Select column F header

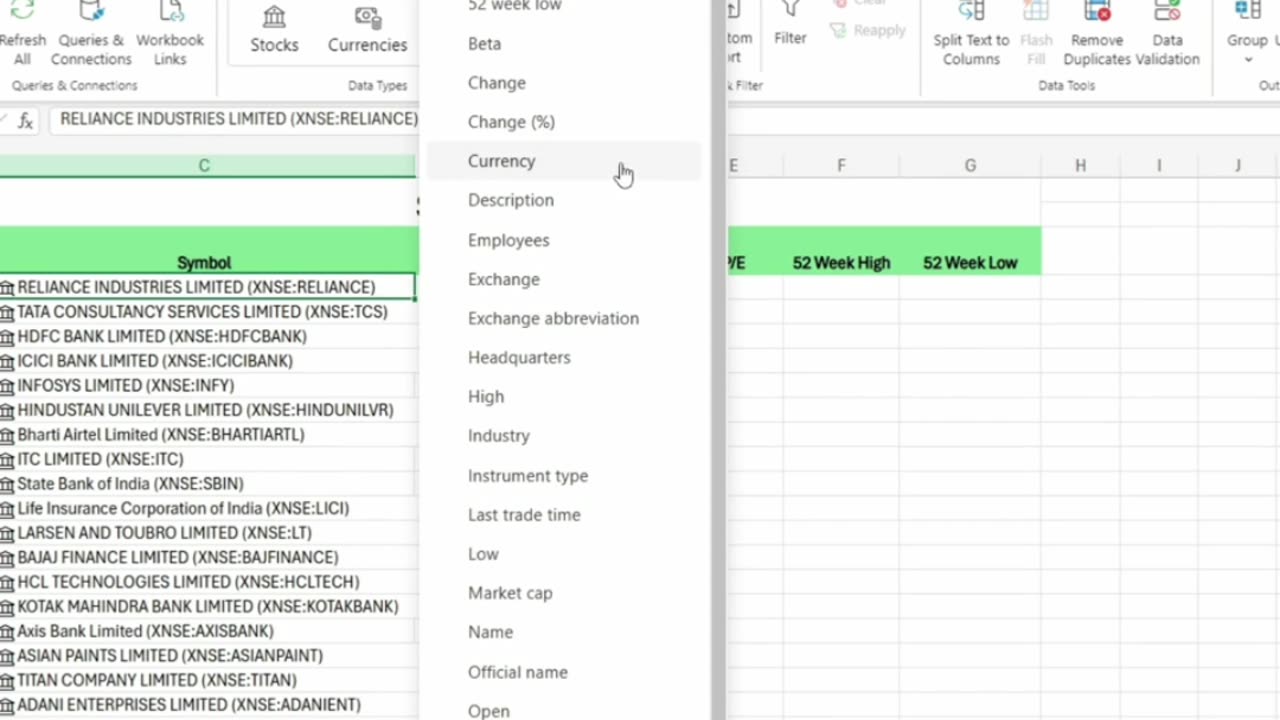(841, 166)
